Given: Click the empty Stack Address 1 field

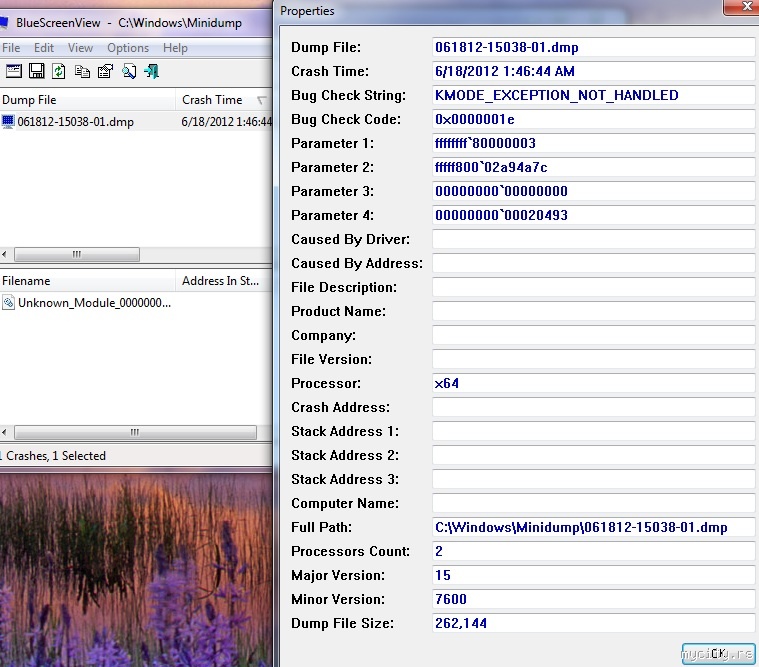Looking at the screenshot, I should (593, 431).
